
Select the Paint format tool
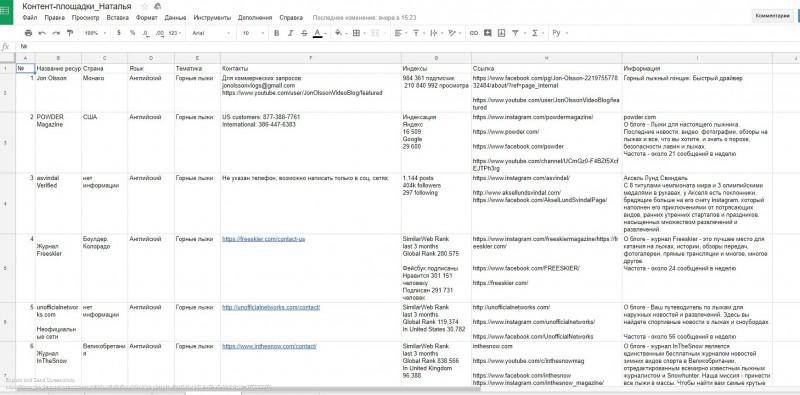pyautogui.click(x=70, y=33)
